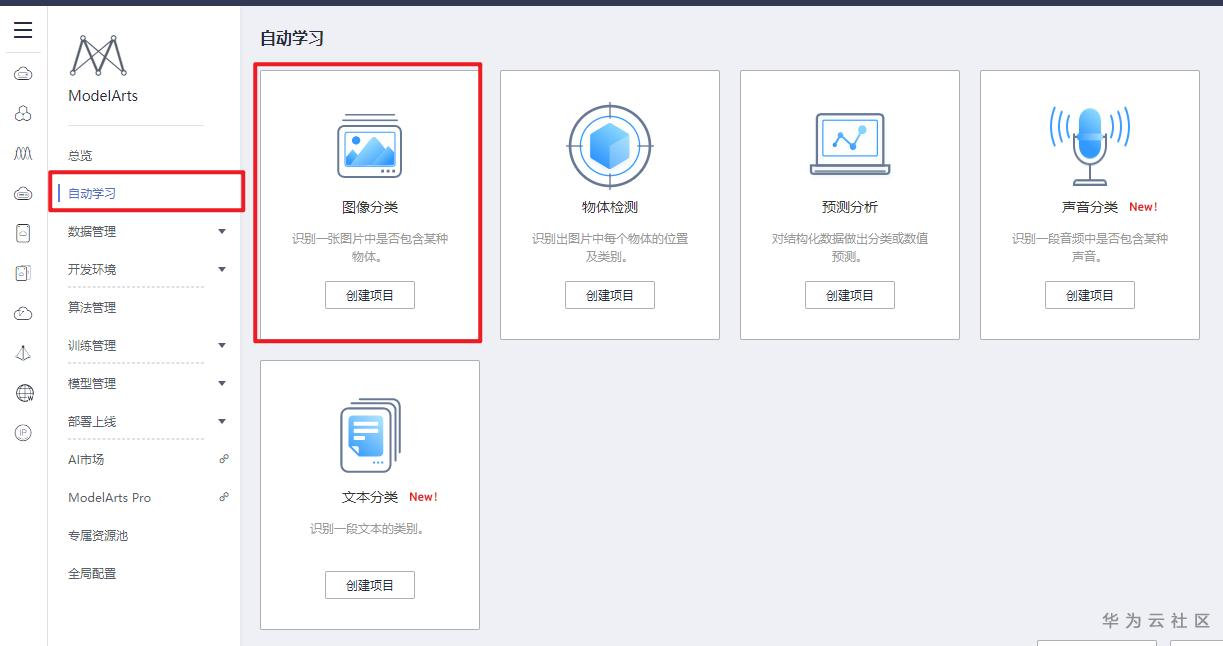
Task: Click the three-circles cluster icon in rail
Action: pos(23,114)
